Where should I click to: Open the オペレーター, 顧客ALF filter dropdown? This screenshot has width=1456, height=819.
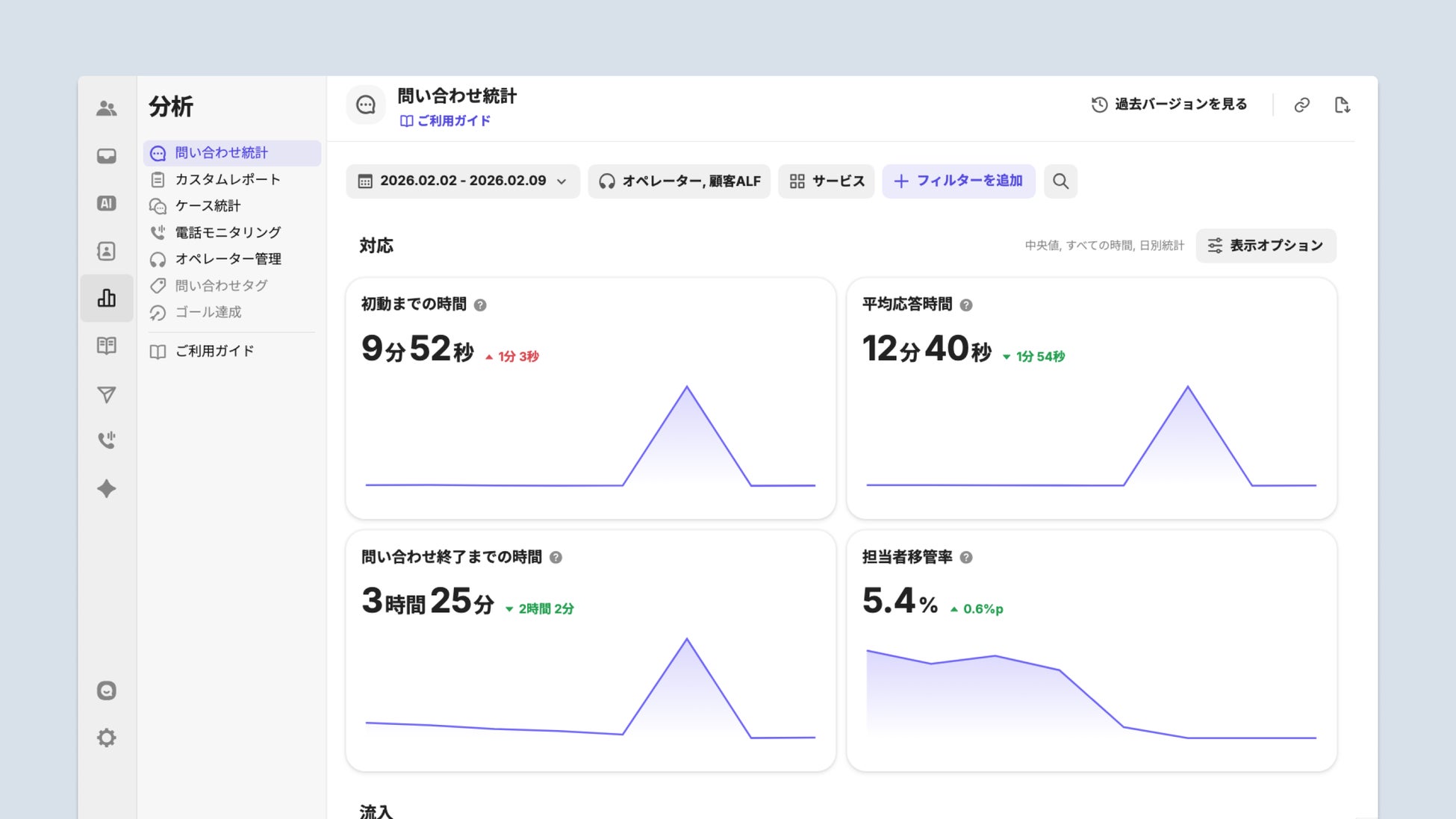pos(679,181)
